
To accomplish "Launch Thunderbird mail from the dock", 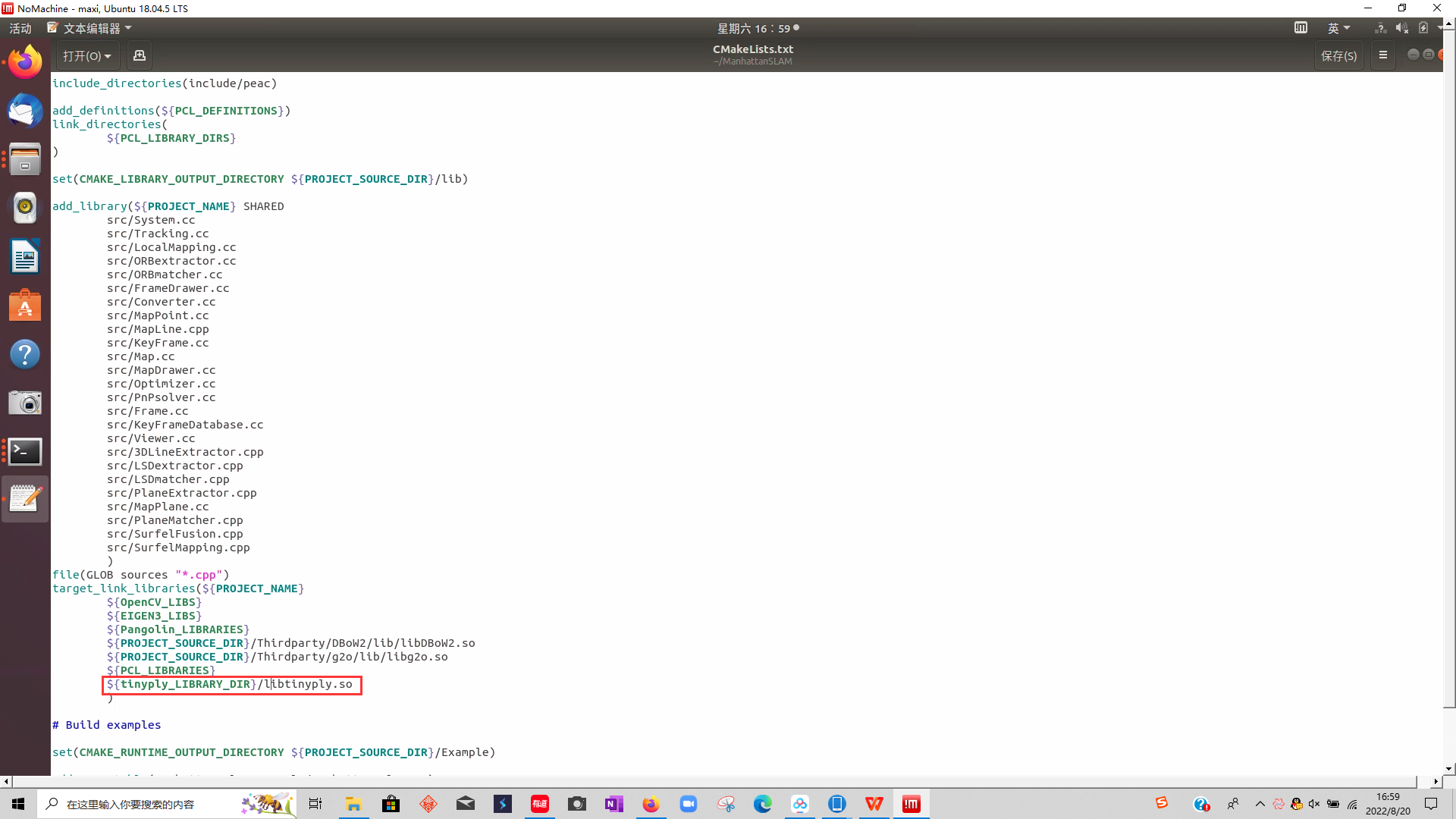I will (25, 111).
